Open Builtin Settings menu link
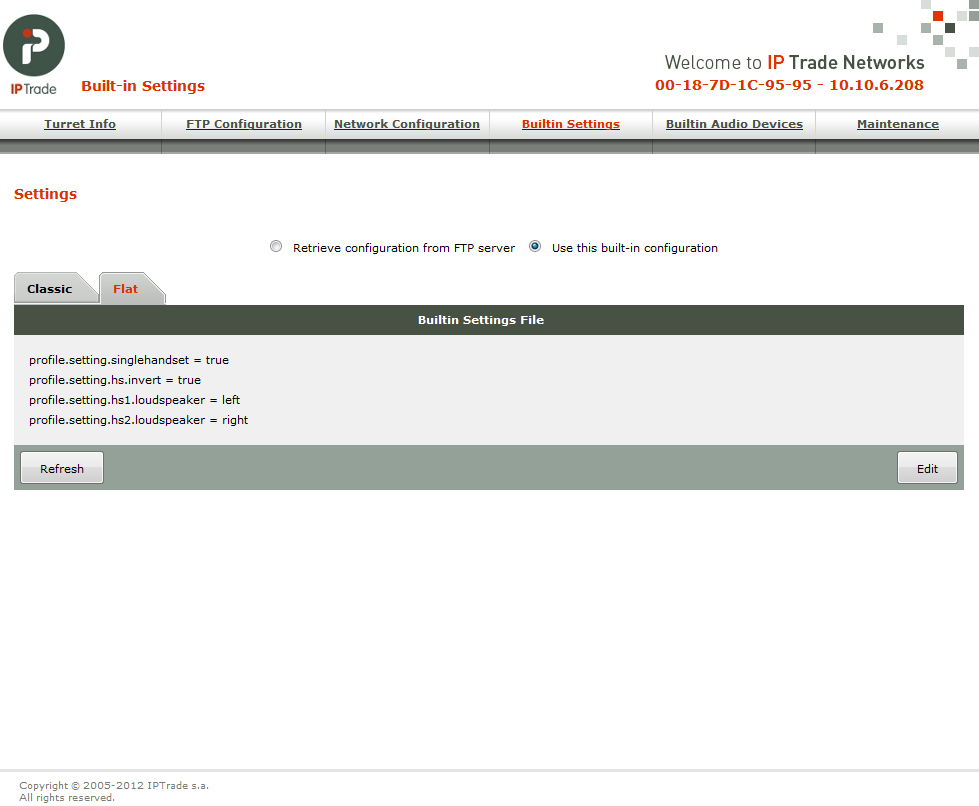 pos(571,124)
